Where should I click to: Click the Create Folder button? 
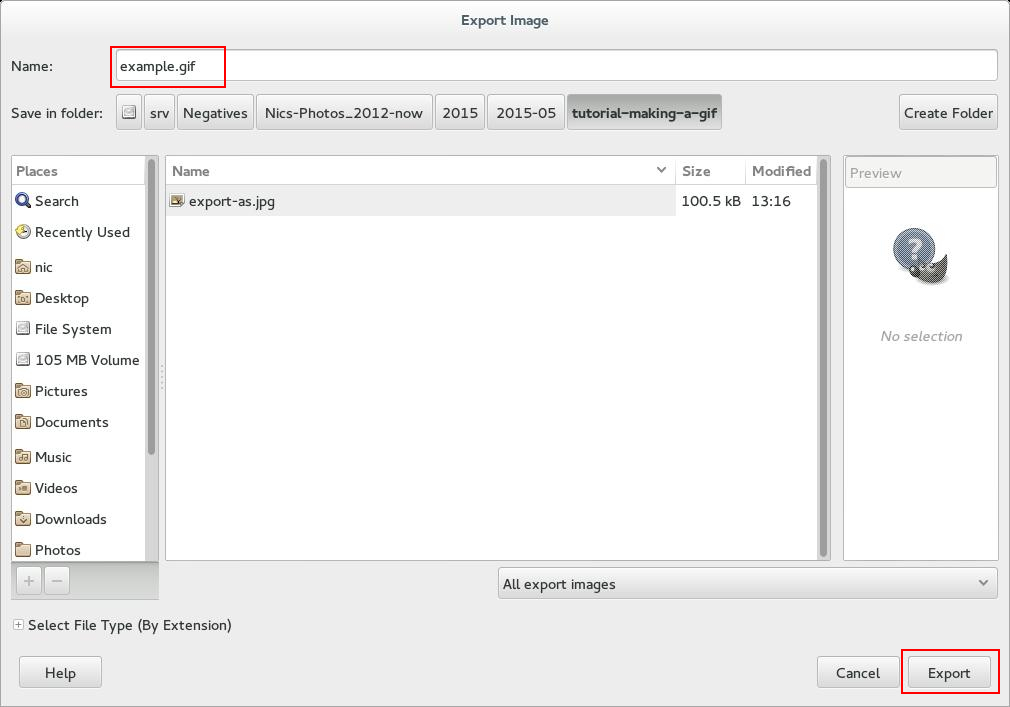click(x=948, y=113)
